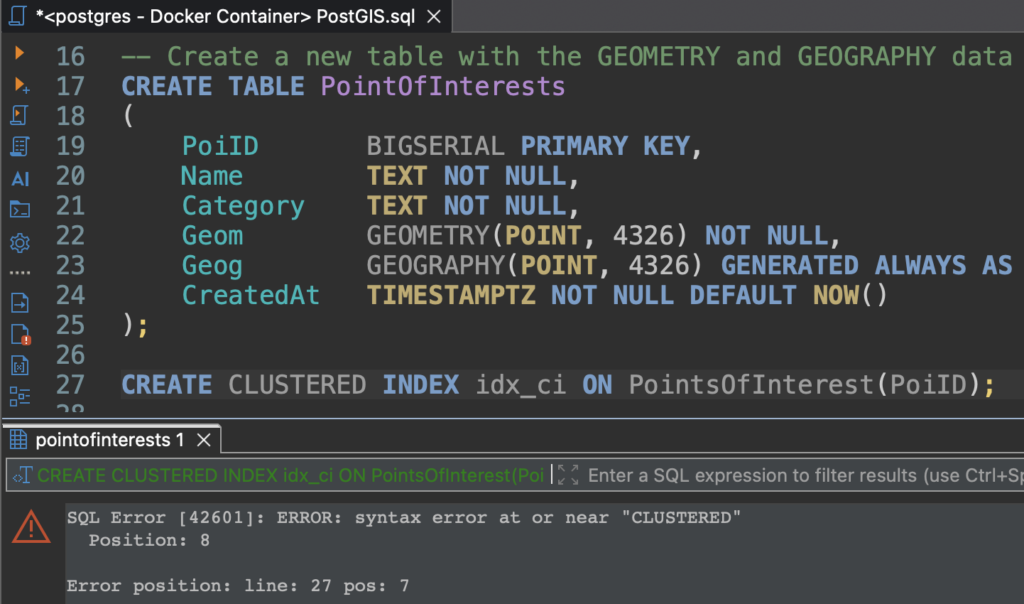Show the execution log with red error badge
The height and width of the screenshot is (604, 1024).
pos(20,334)
